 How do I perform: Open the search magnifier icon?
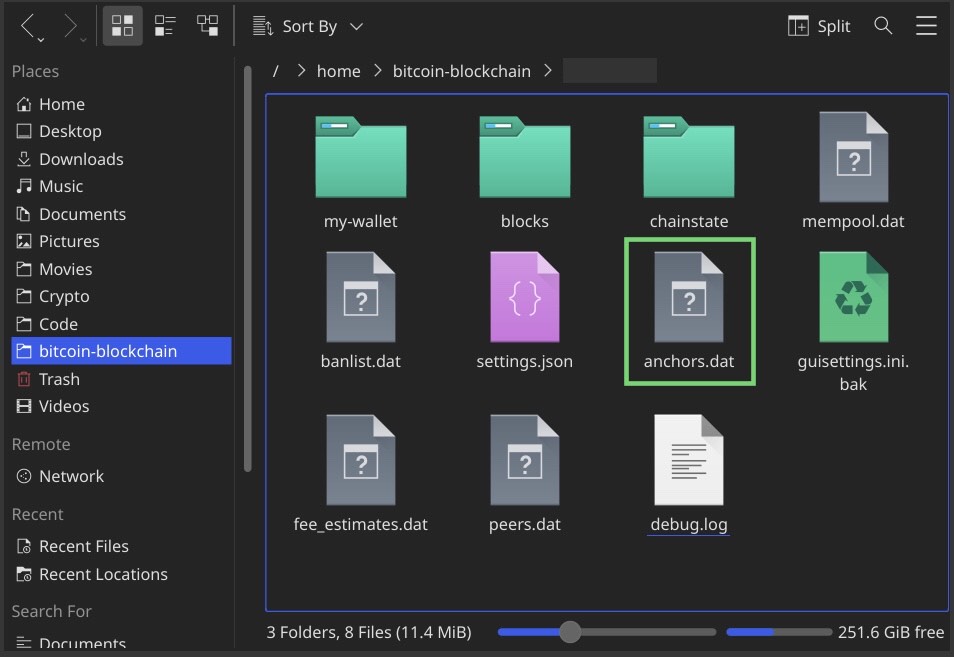(883, 26)
